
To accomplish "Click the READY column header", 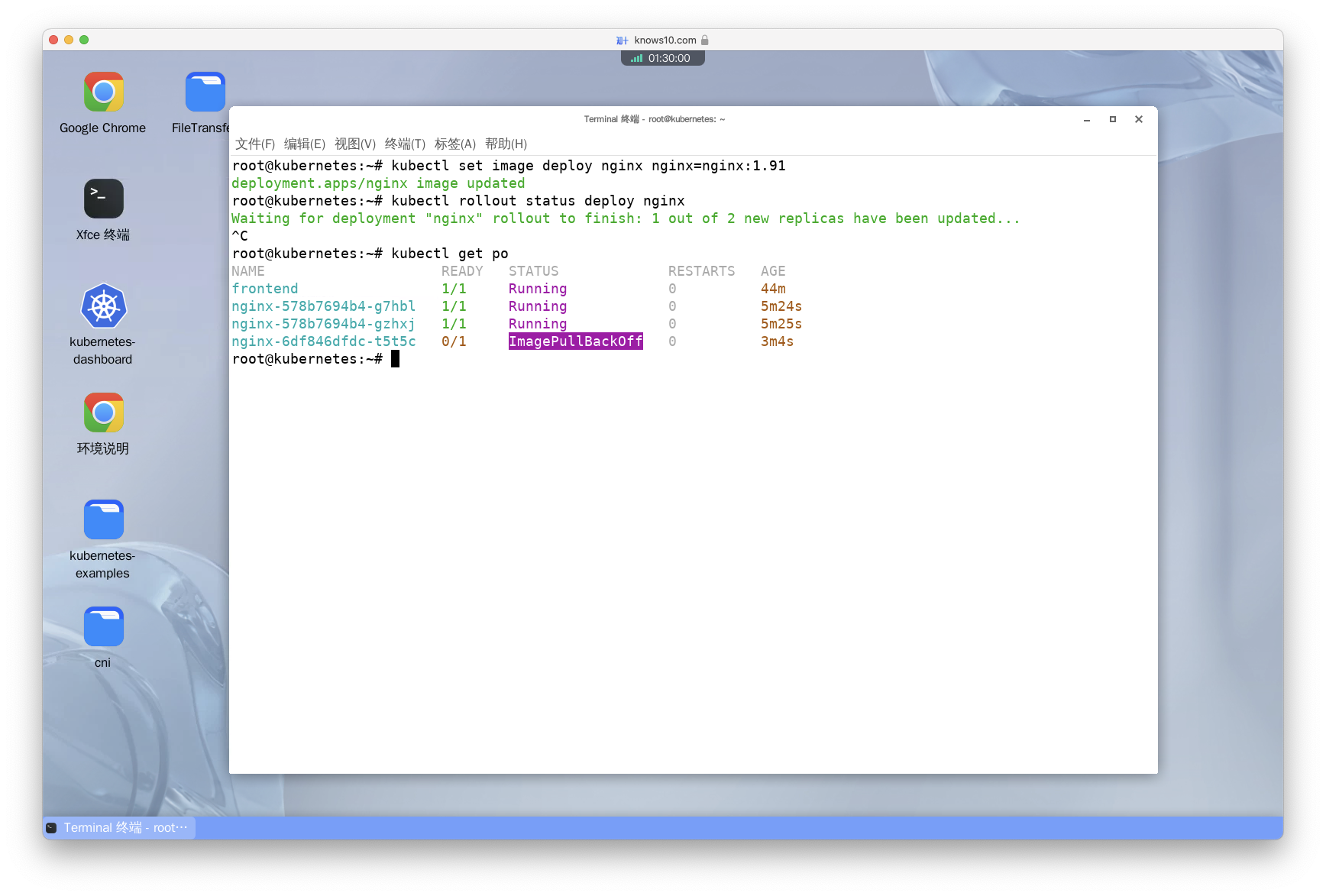I will coord(462,271).
